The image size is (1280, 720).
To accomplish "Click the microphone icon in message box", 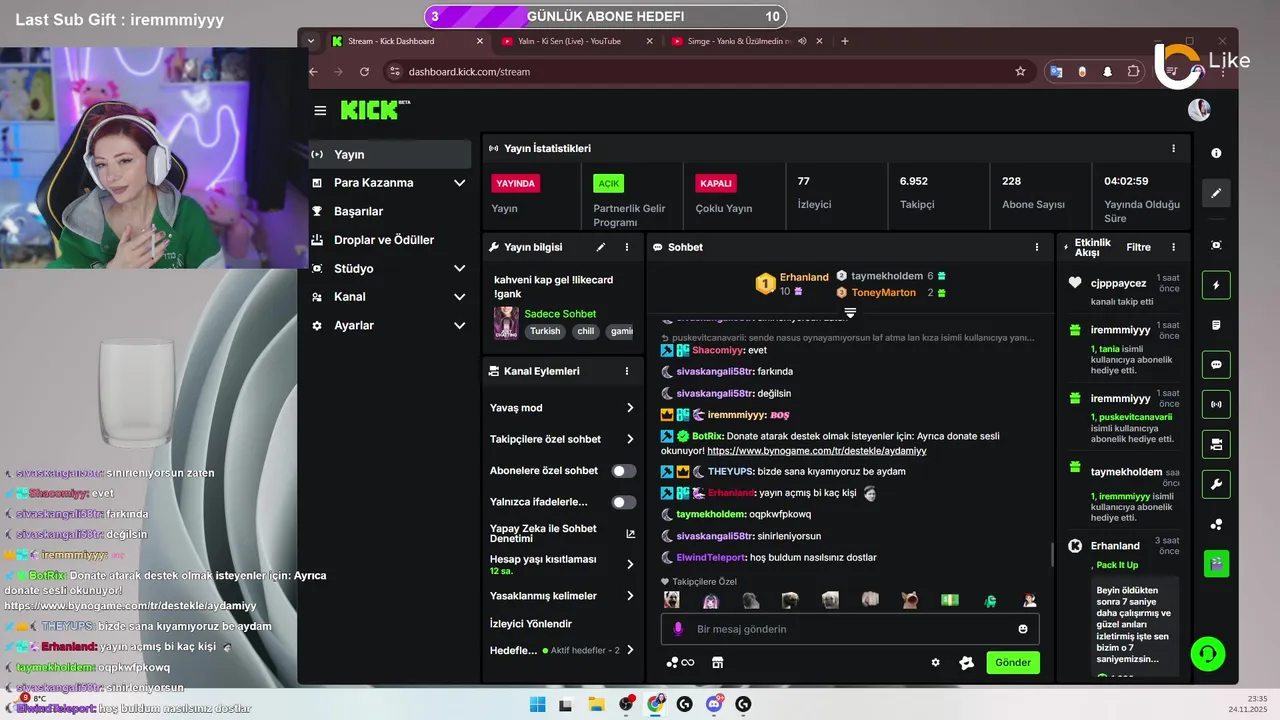I will (x=678, y=629).
